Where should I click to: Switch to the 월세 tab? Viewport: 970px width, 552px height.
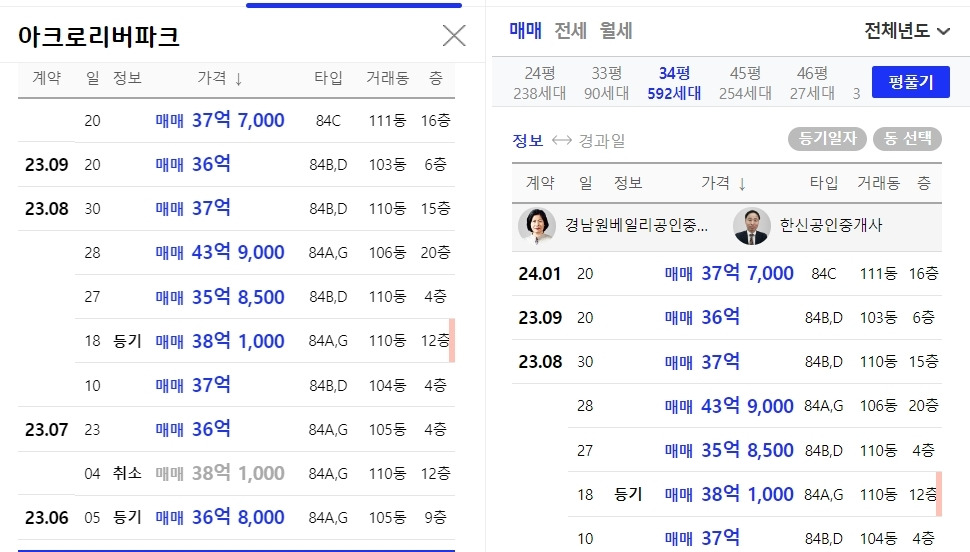616,30
